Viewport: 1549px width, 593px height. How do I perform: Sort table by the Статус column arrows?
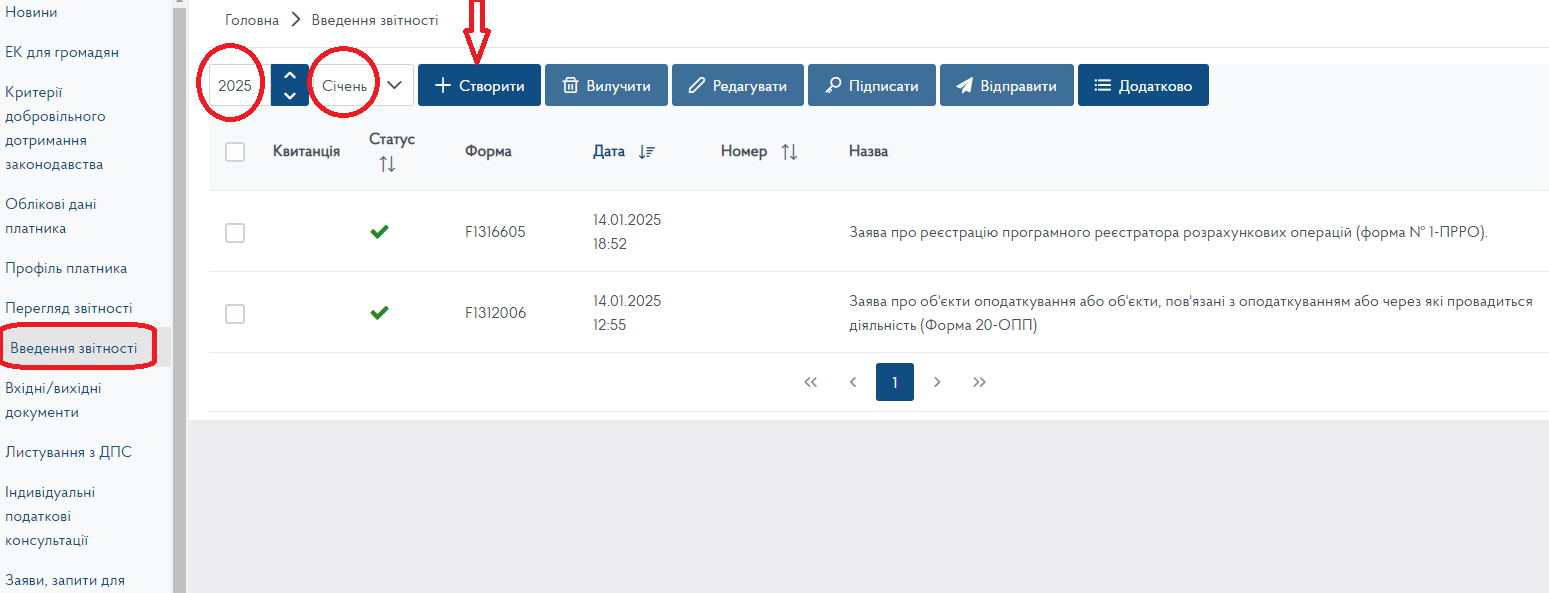388,164
